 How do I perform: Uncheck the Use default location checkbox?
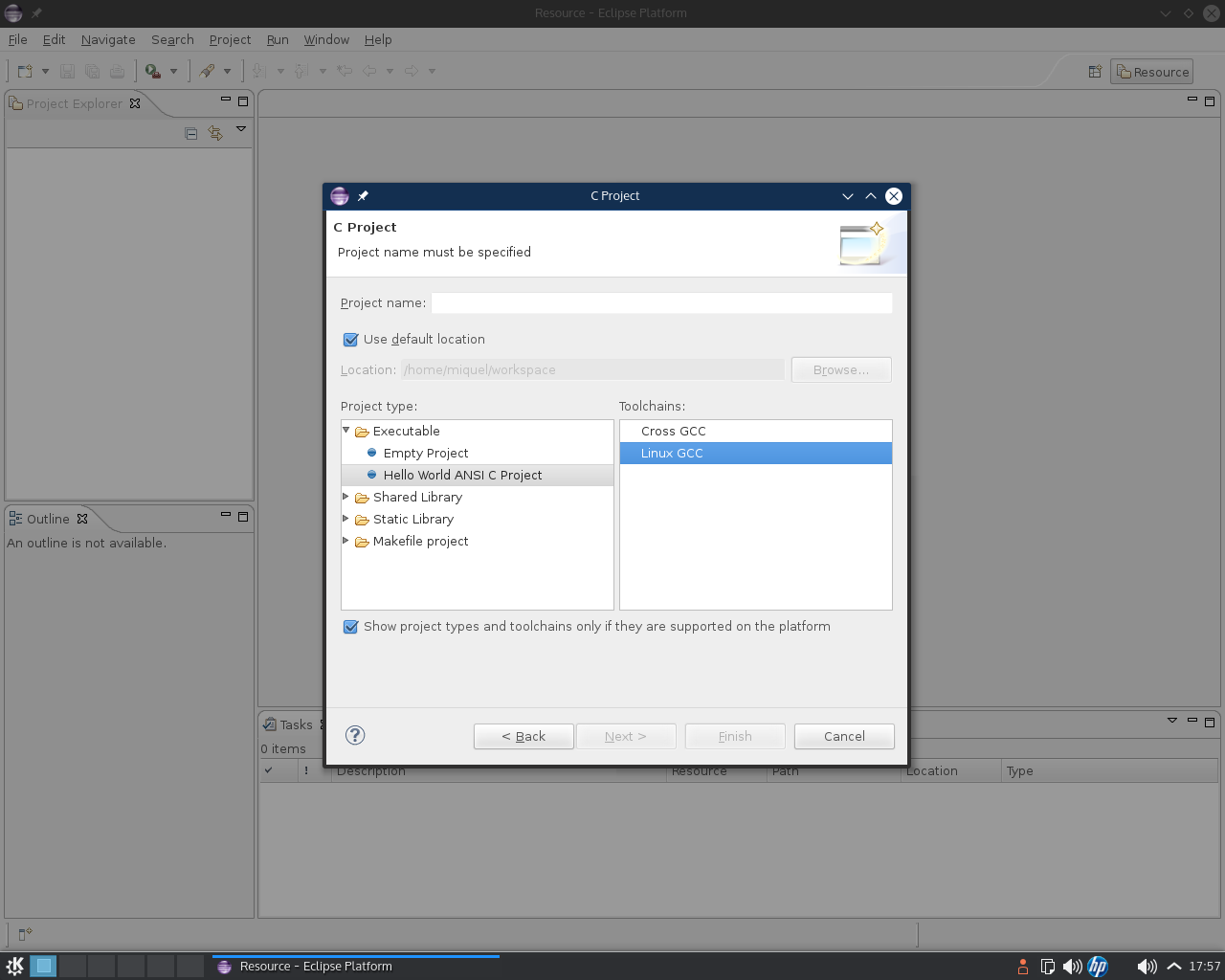point(350,340)
